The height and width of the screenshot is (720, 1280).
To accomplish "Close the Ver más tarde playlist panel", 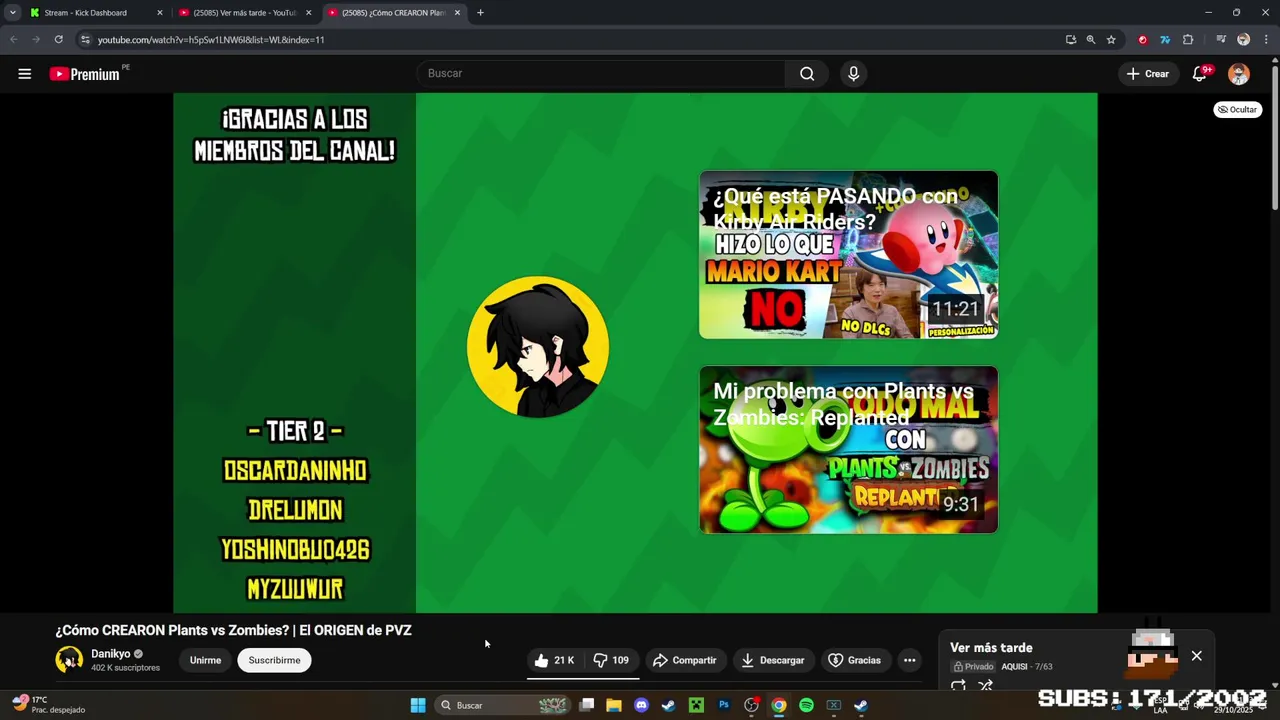I will pos(1196,656).
